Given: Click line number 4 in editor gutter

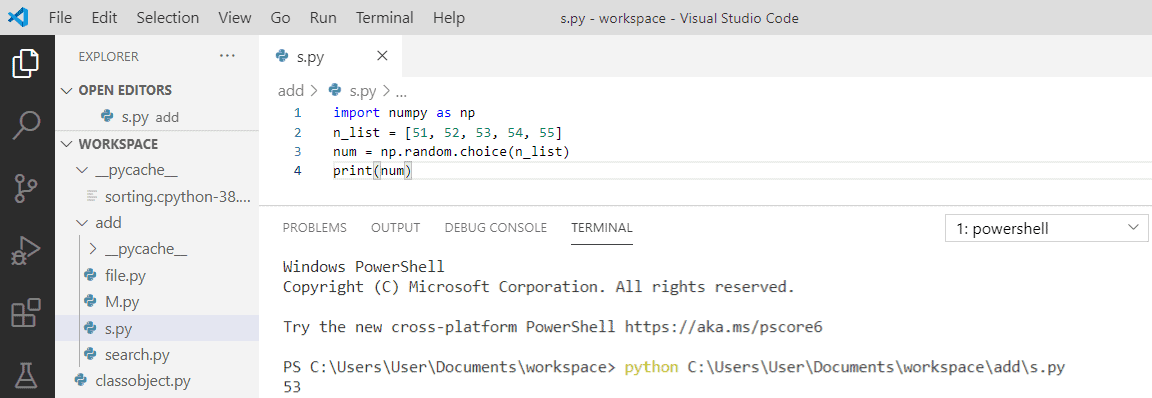Looking at the screenshot, I should (297, 171).
